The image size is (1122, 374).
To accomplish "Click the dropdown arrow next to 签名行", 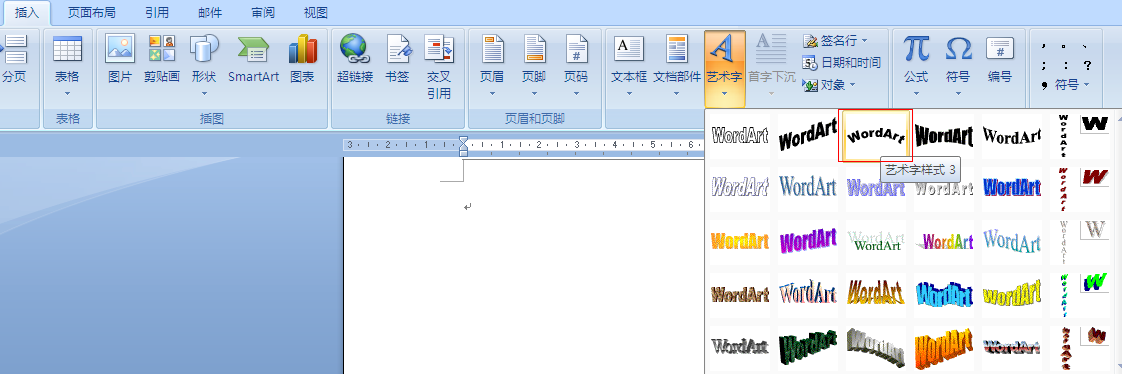I will click(864, 40).
